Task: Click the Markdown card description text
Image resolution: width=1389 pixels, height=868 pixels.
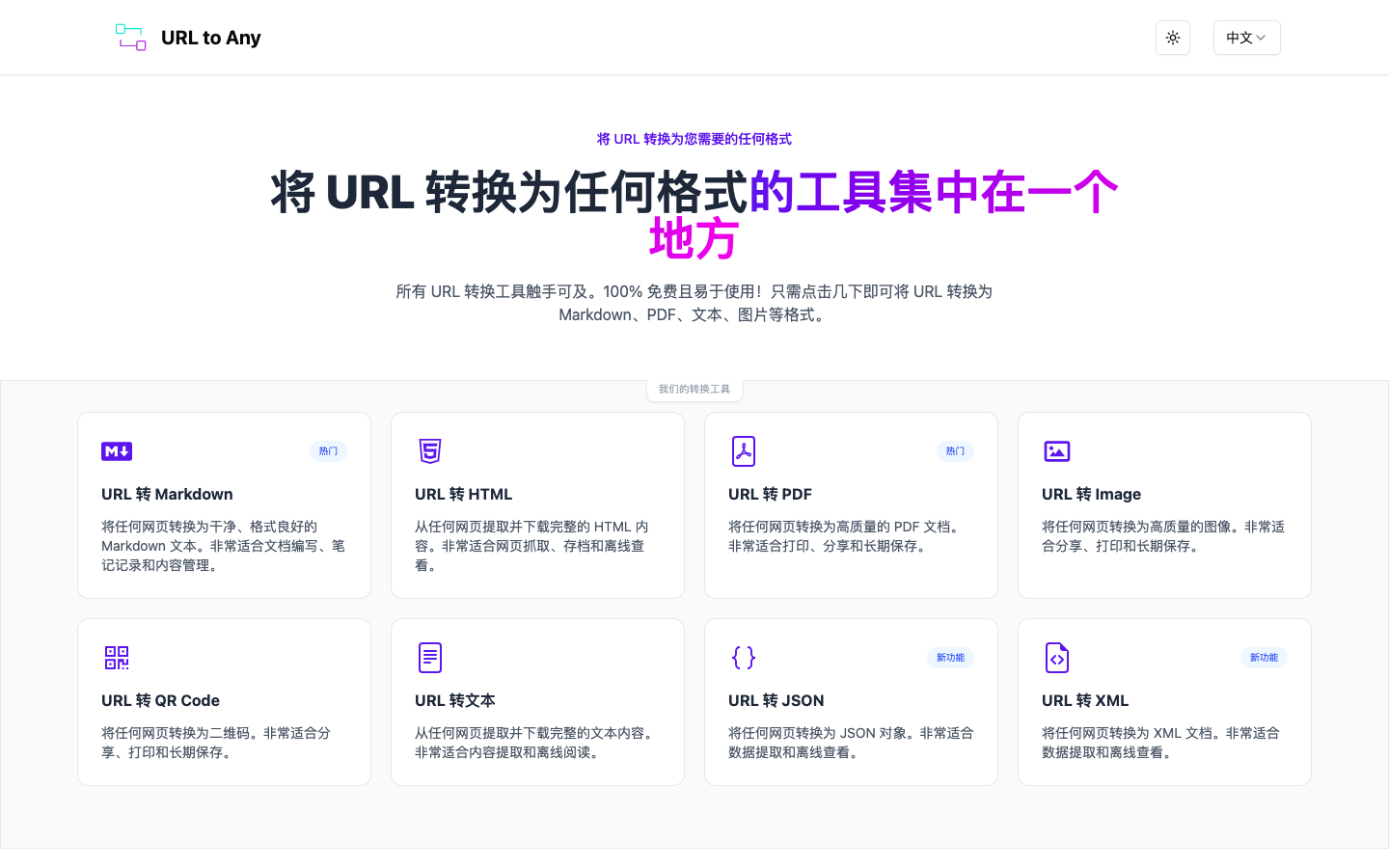Action: point(224,546)
